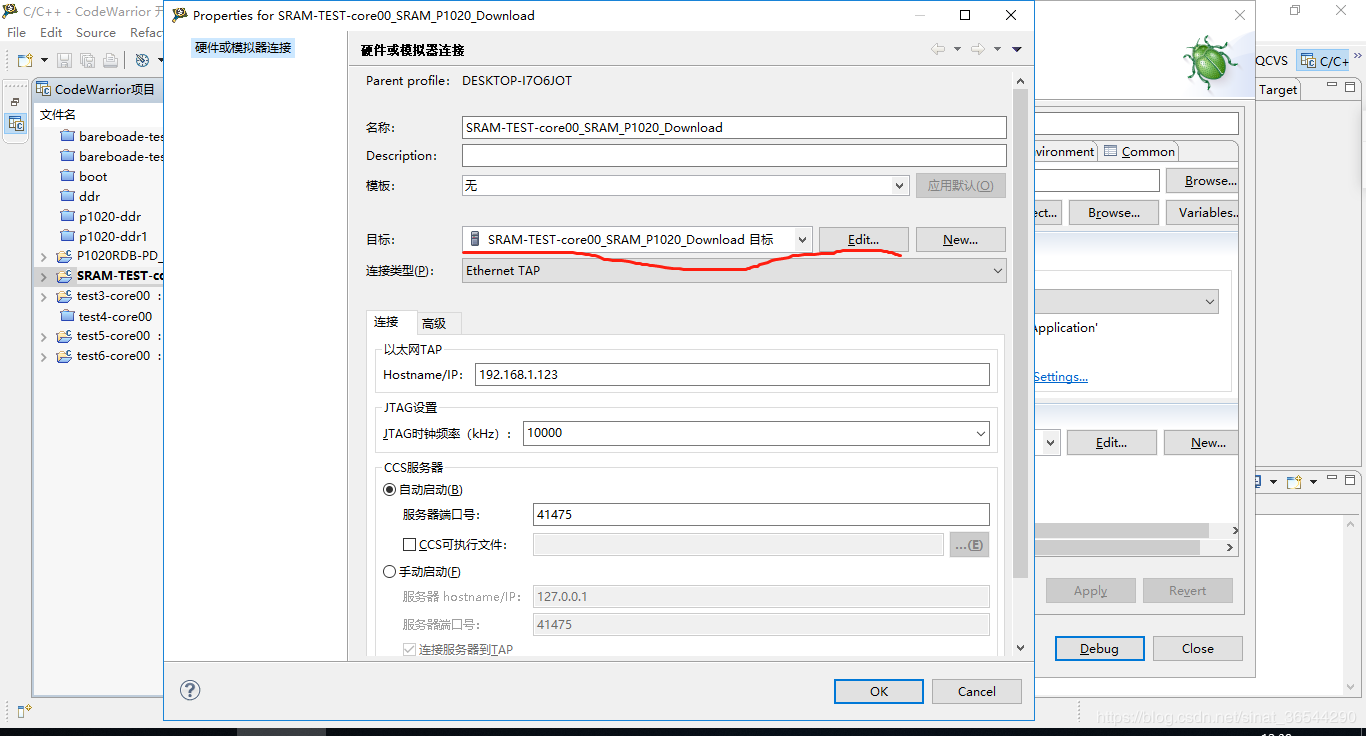
Task: Expand the test3-core00 project tree node
Action: coord(43,297)
